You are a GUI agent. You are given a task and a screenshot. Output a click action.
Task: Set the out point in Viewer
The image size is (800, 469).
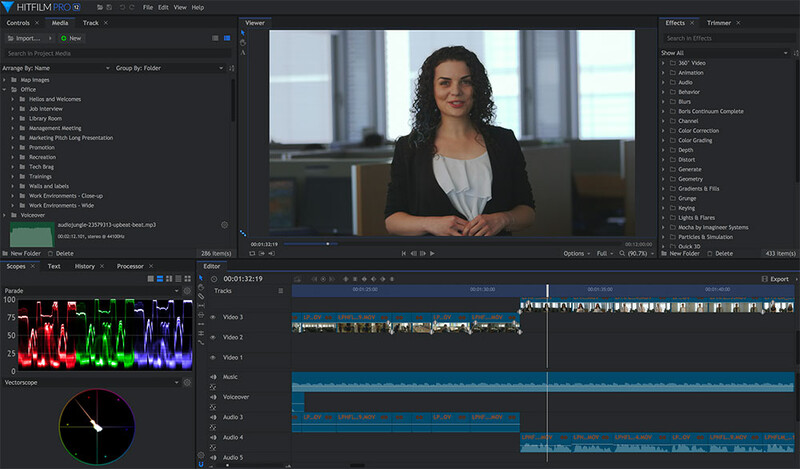coord(271,253)
